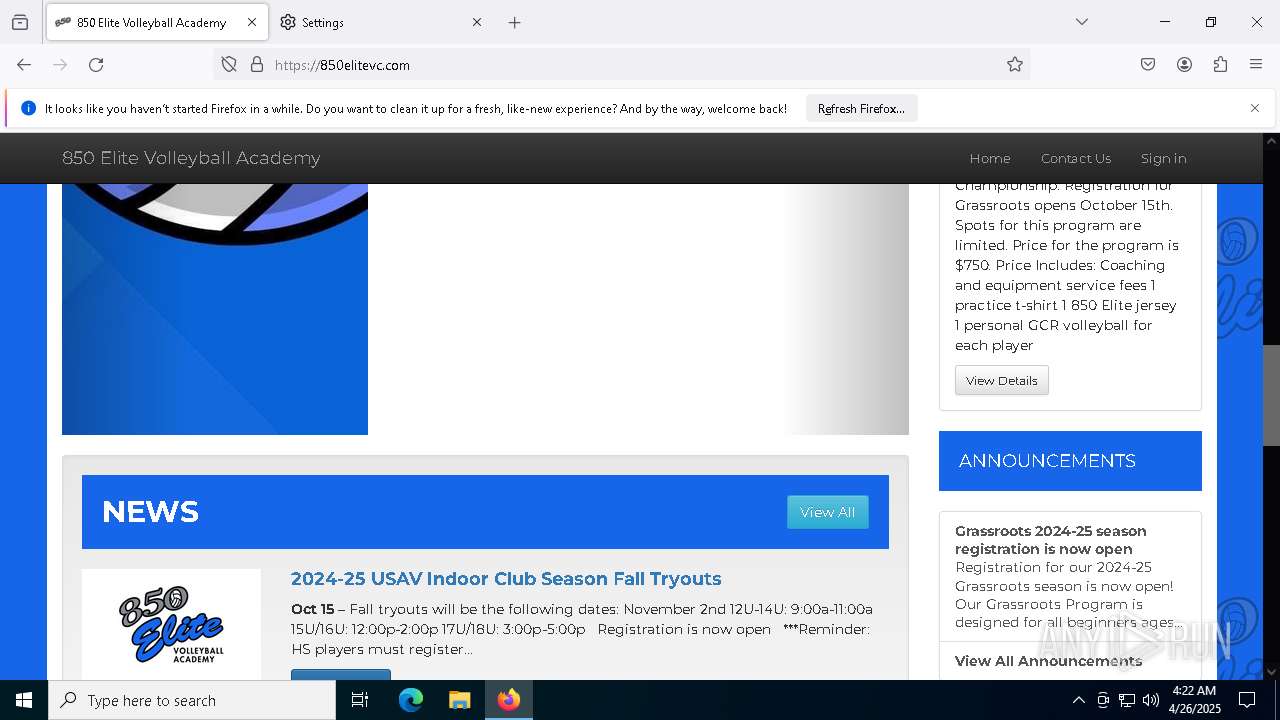
Task: Launch Microsoft Edge from taskbar
Action: tap(411, 700)
